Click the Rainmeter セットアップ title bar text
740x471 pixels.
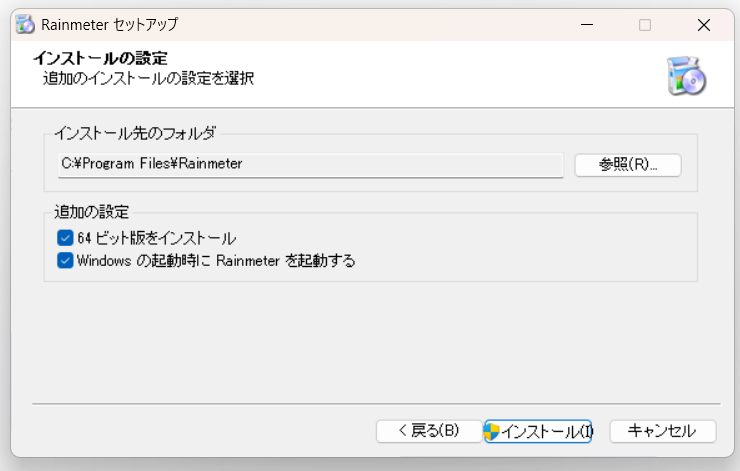[111, 24]
